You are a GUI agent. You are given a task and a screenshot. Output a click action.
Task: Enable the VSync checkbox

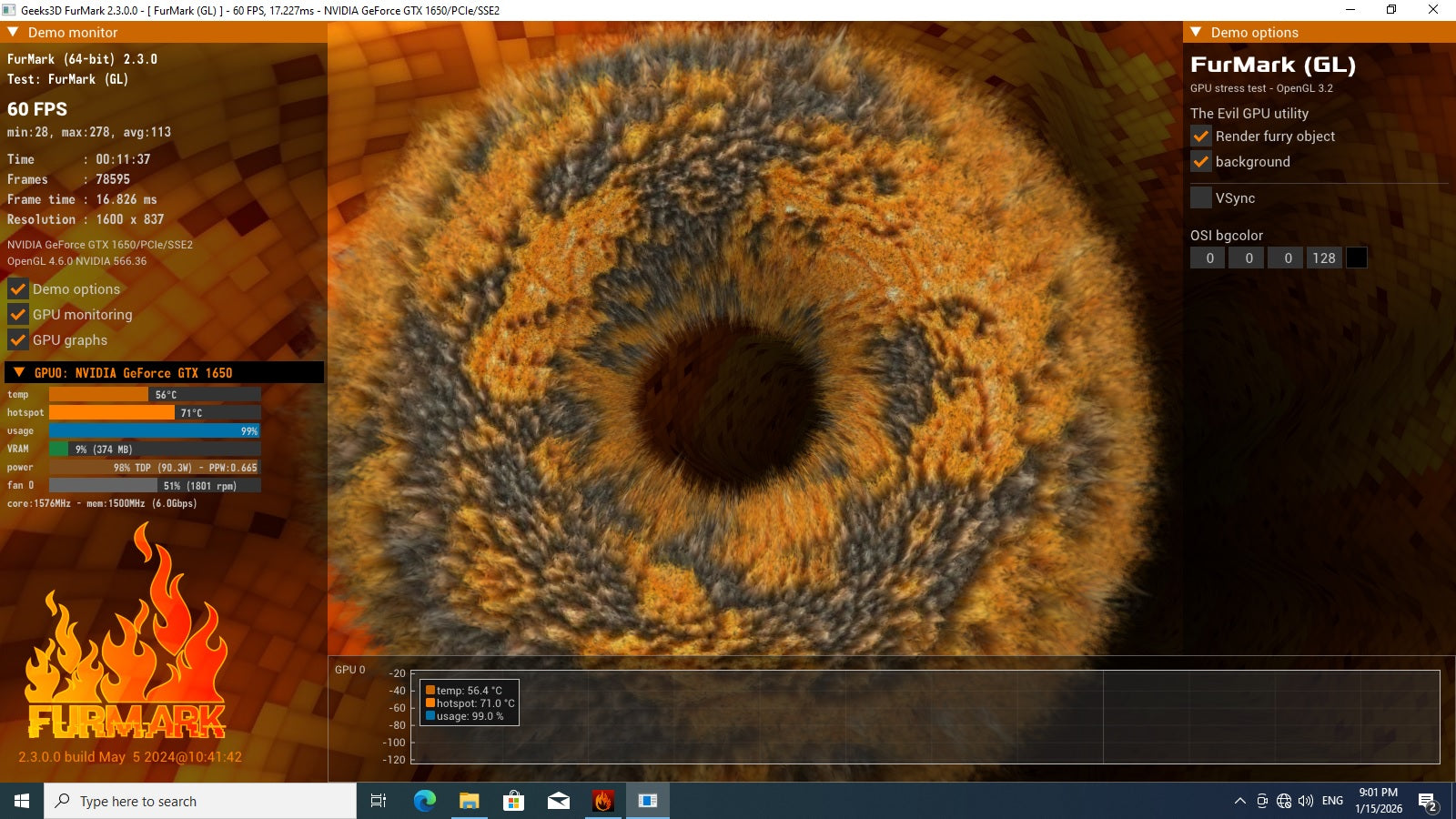pyautogui.click(x=1201, y=197)
